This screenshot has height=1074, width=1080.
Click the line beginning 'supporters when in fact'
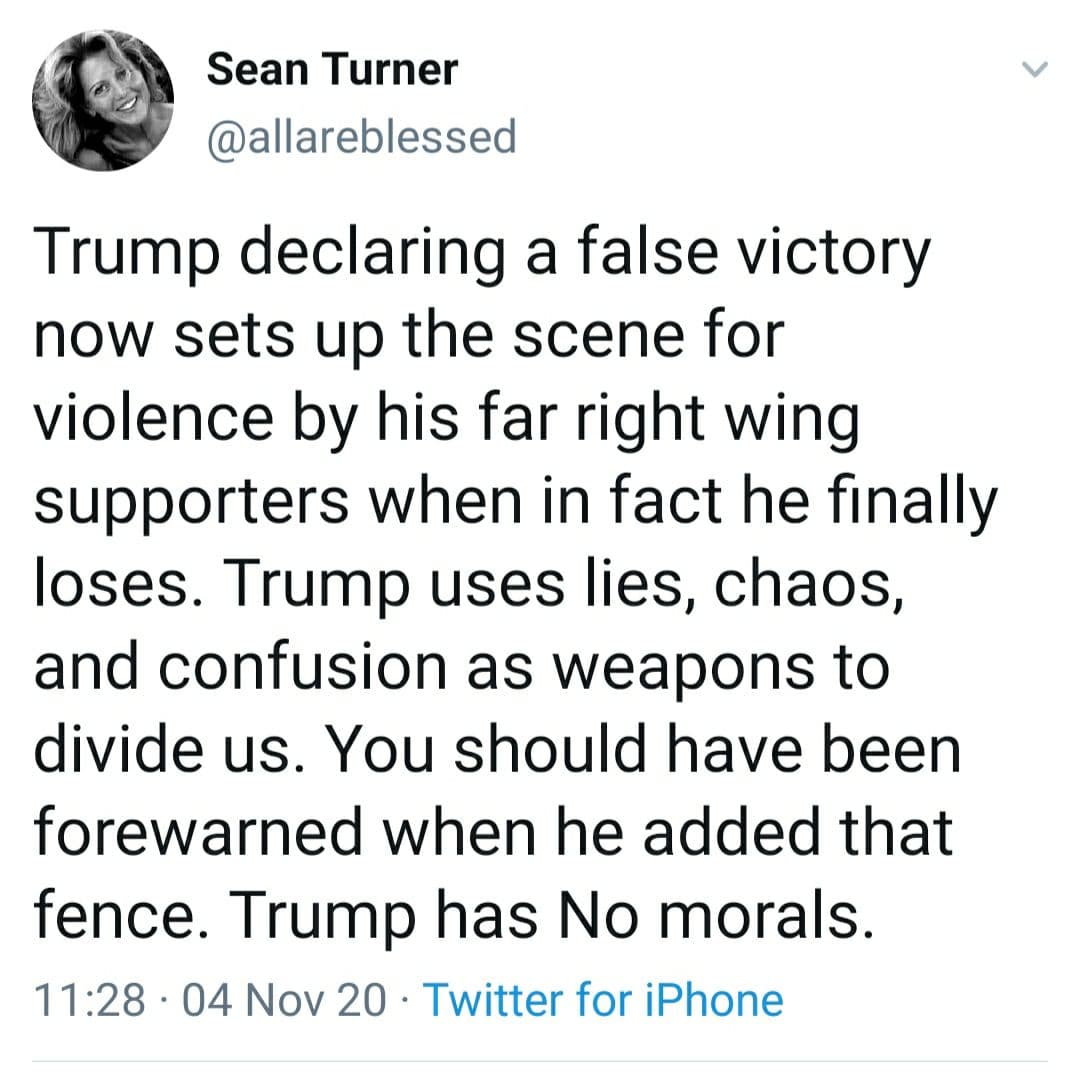click(x=517, y=502)
